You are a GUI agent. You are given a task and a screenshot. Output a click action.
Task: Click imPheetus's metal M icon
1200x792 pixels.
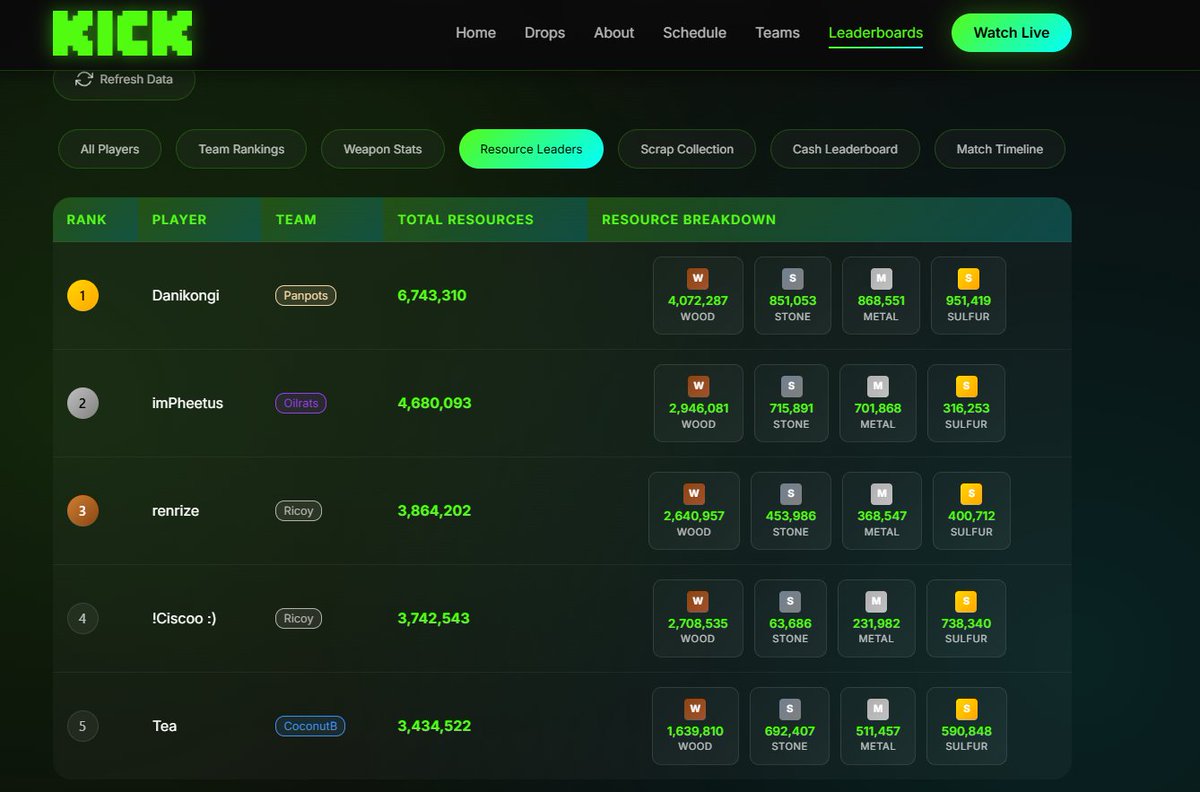(877, 386)
